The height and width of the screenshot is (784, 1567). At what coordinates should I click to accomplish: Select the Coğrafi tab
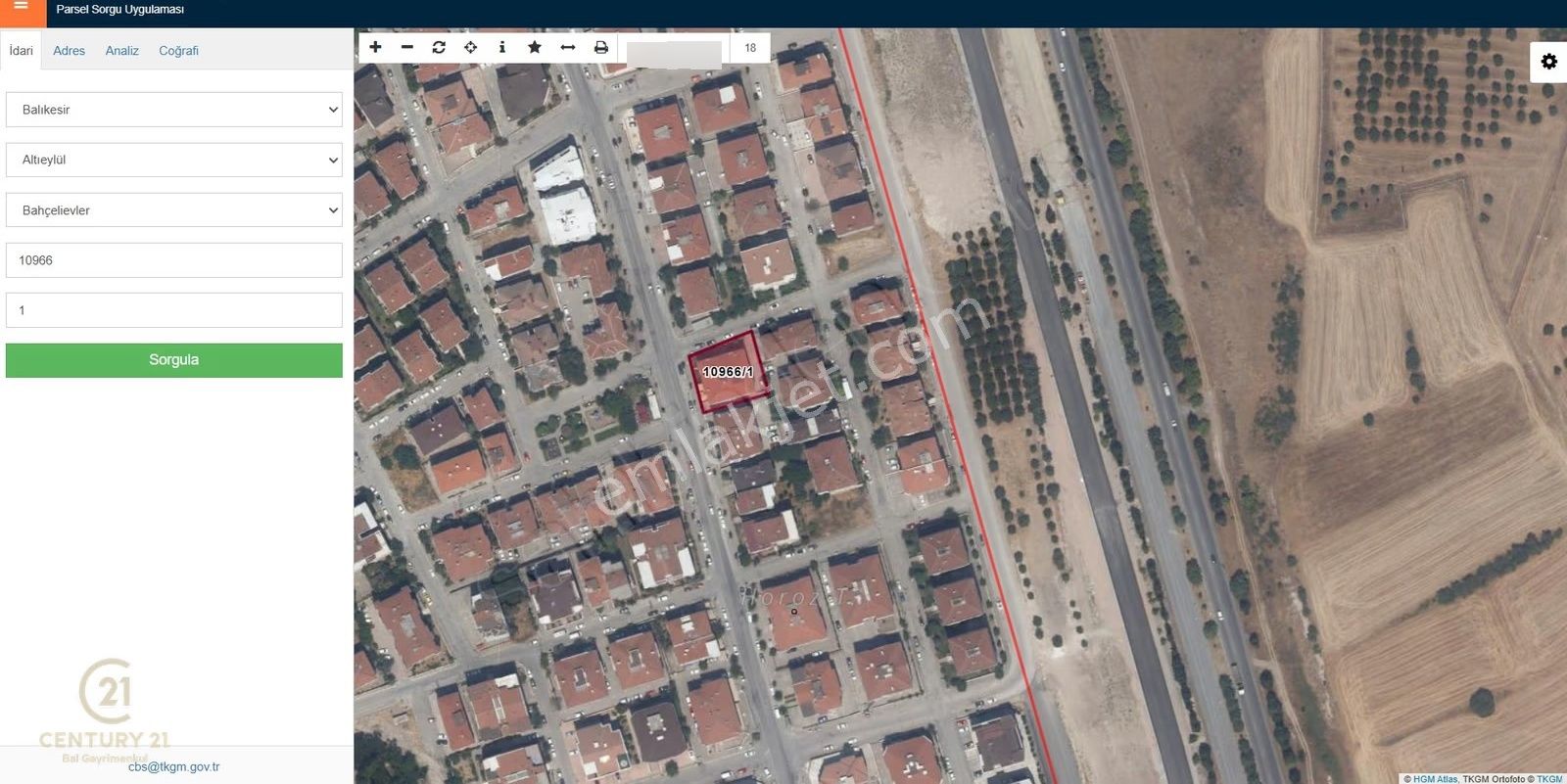pos(178,51)
